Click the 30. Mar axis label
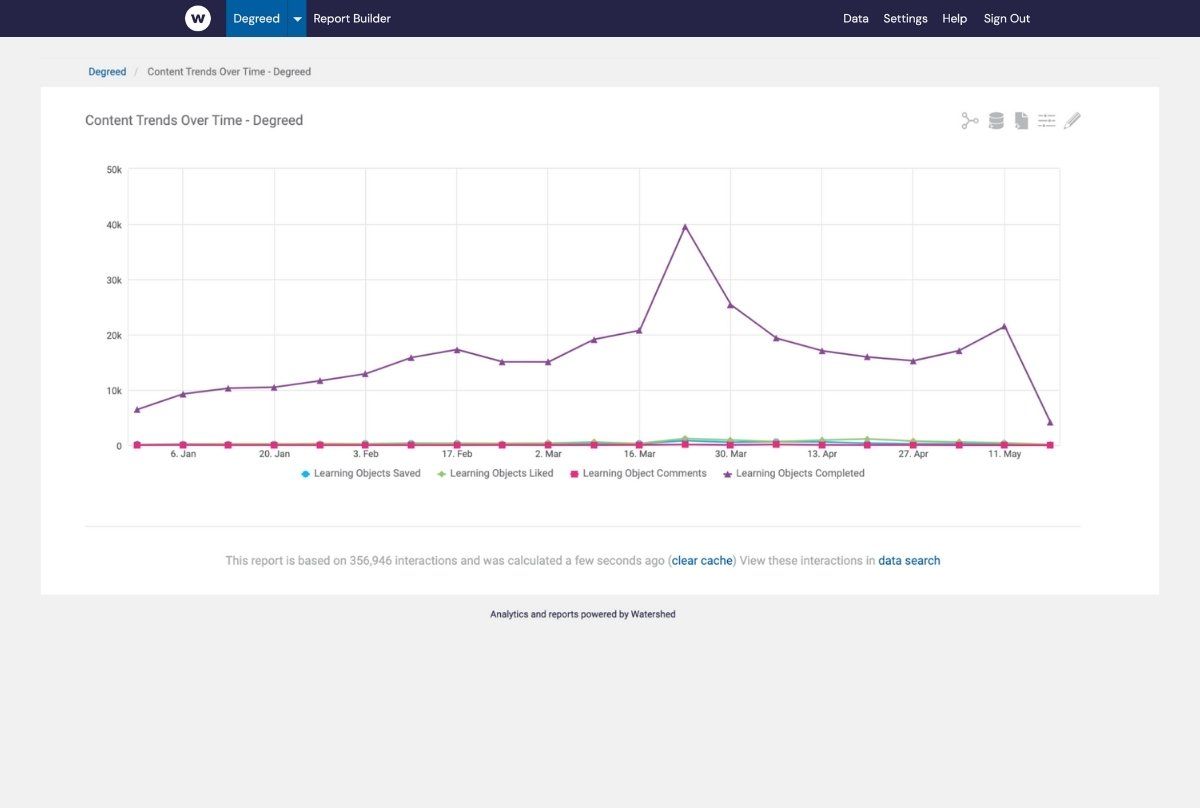Image resolution: width=1200 pixels, height=808 pixels. tap(731, 454)
